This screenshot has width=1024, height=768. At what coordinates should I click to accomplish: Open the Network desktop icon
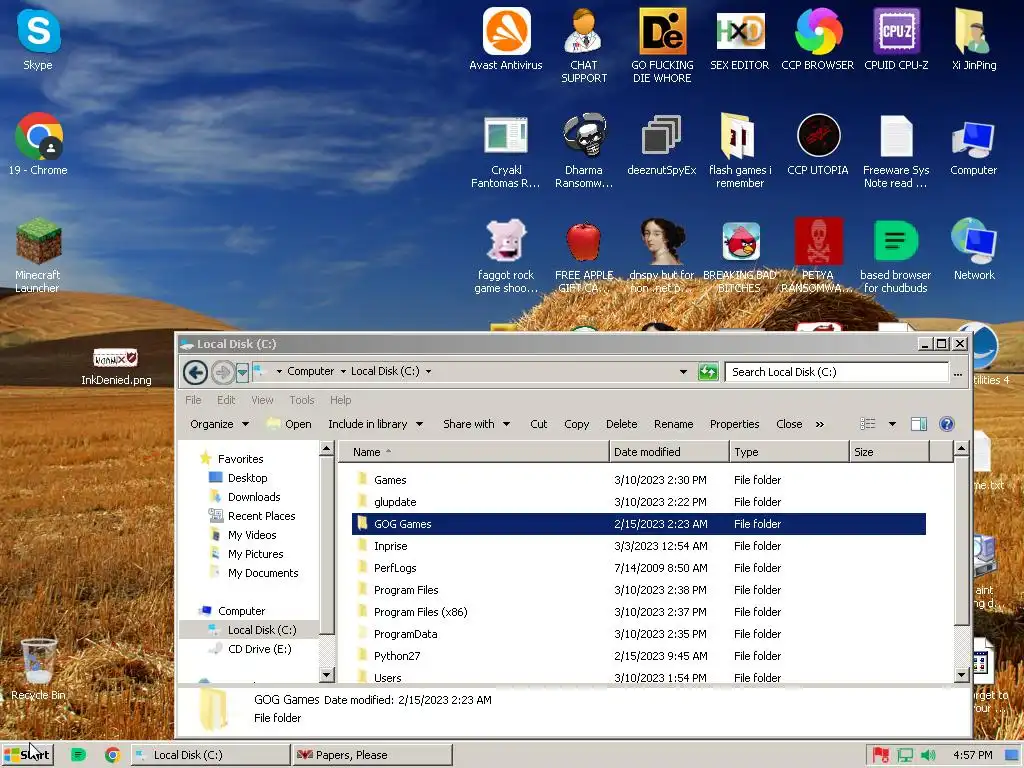click(974, 249)
